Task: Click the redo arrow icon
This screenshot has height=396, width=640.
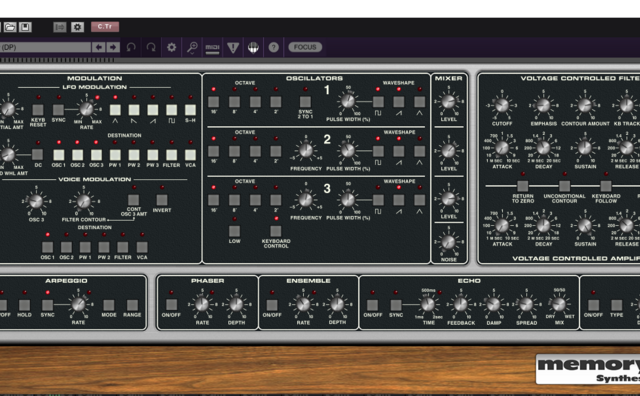Action: [x=151, y=47]
